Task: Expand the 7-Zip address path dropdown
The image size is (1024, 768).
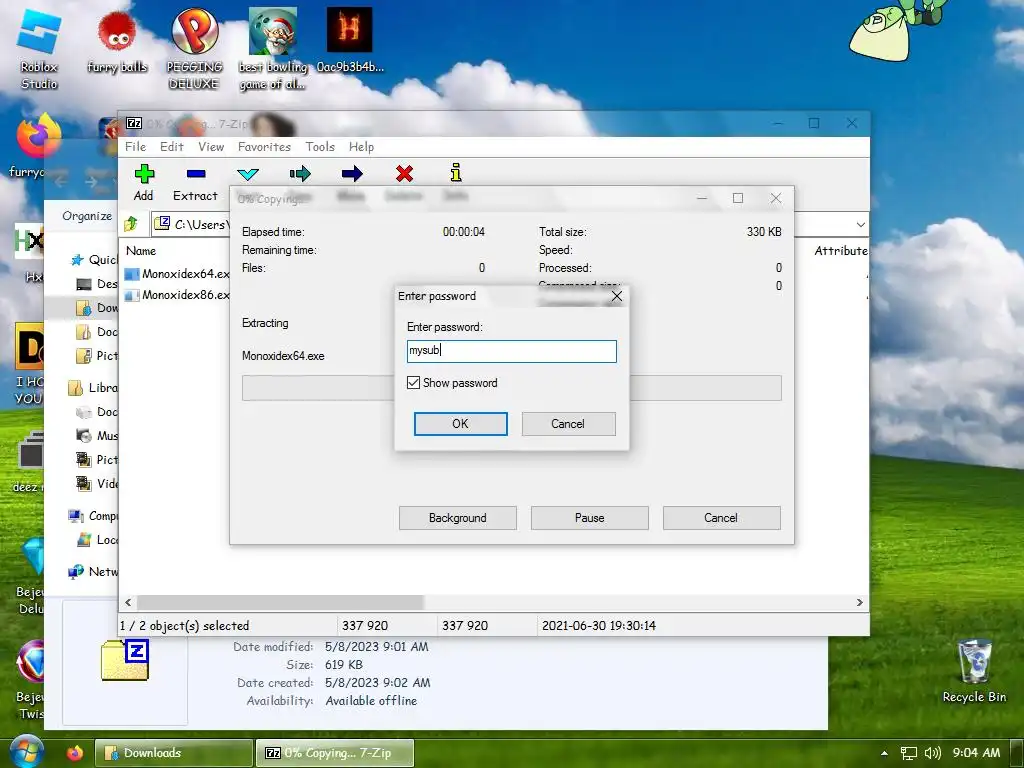Action: pyautogui.click(x=861, y=225)
